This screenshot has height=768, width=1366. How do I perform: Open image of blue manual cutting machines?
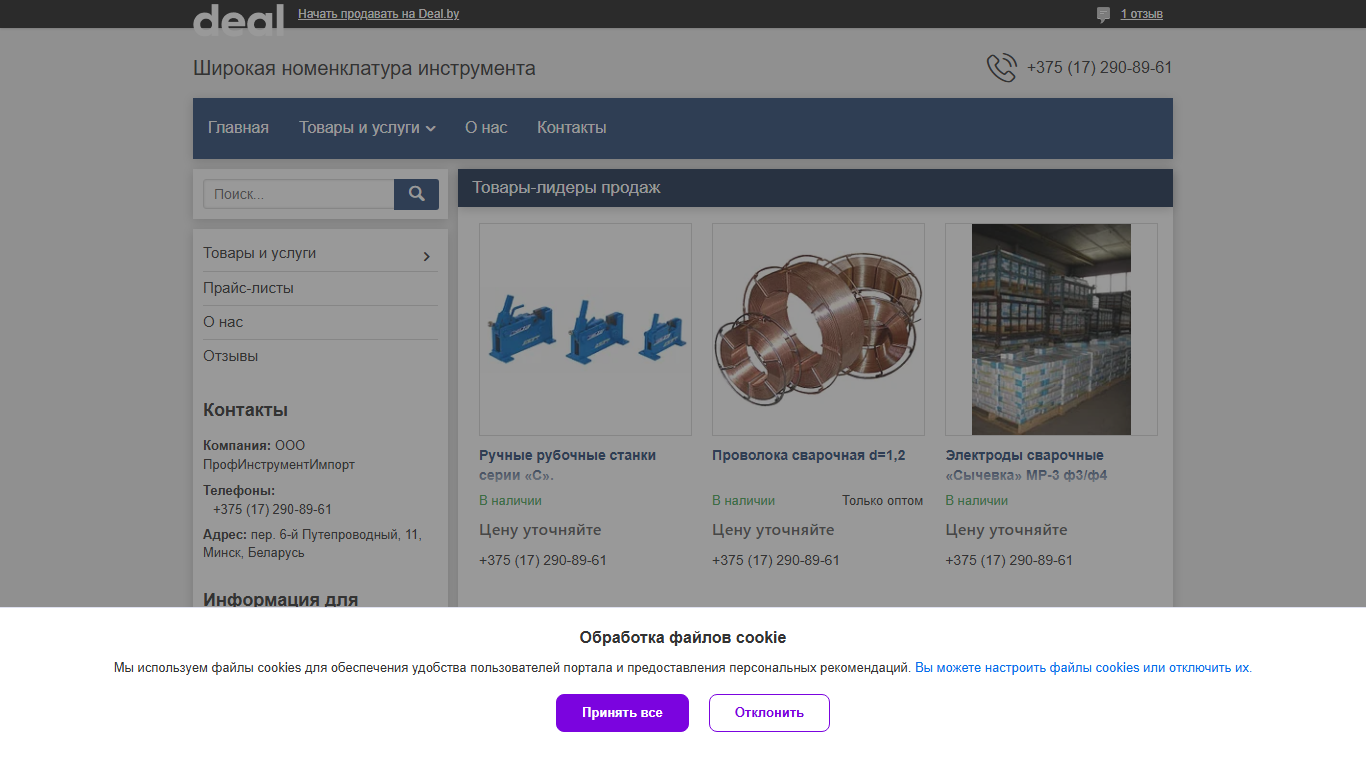click(x=585, y=329)
